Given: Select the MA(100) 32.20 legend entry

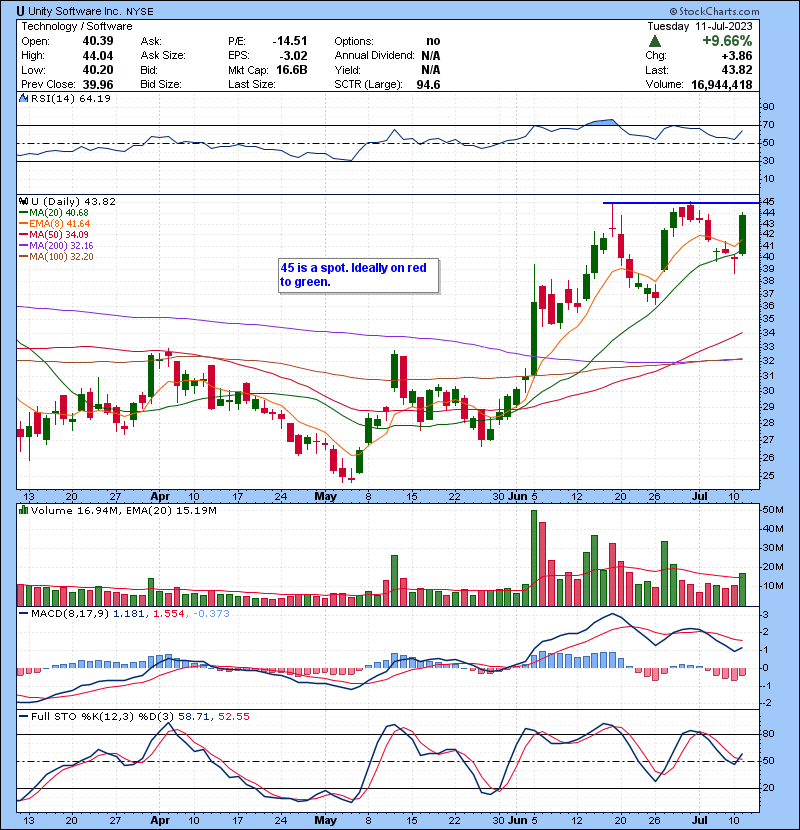Looking at the screenshot, I should pyautogui.click(x=56, y=257).
